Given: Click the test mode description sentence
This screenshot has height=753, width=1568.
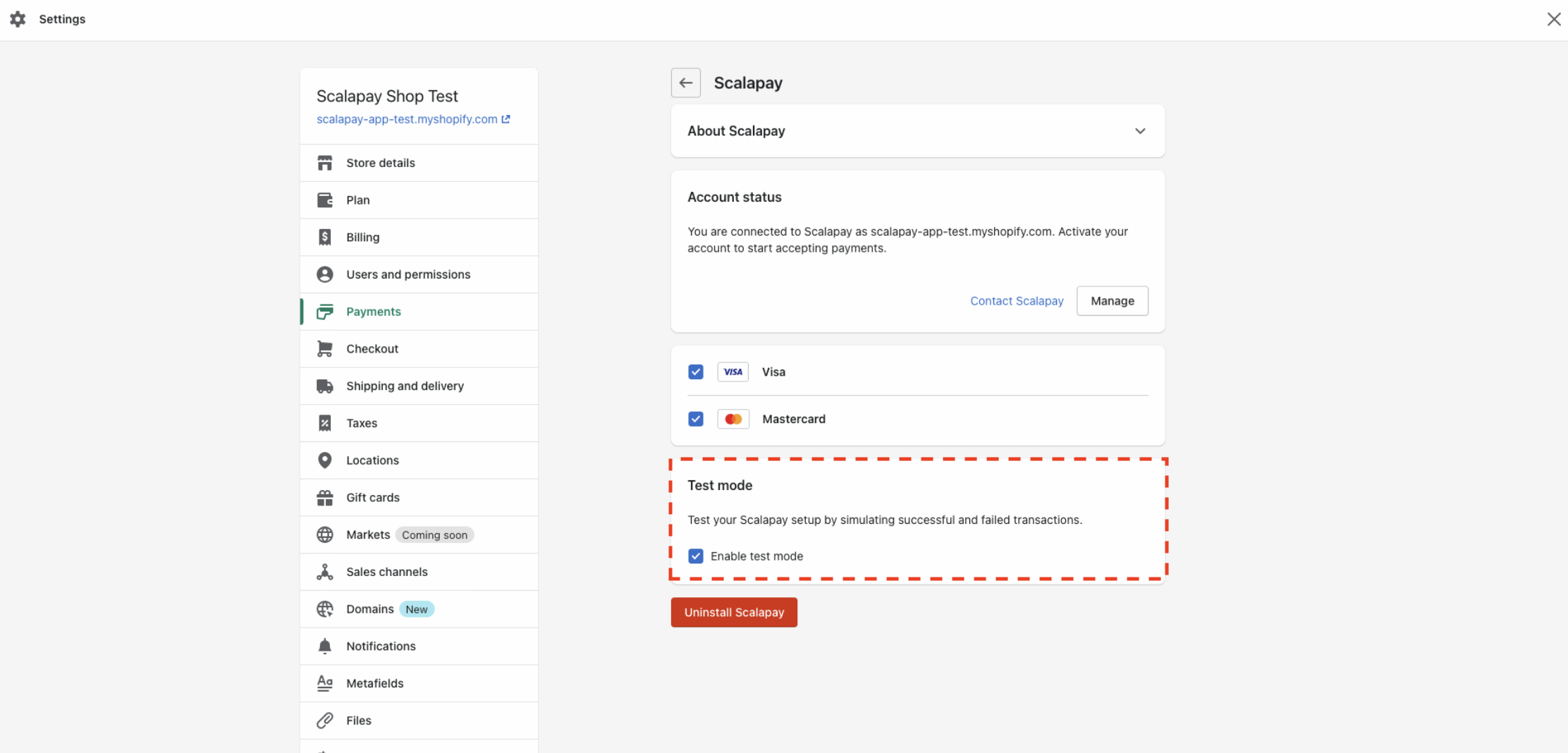Looking at the screenshot, I should point(885,520).
